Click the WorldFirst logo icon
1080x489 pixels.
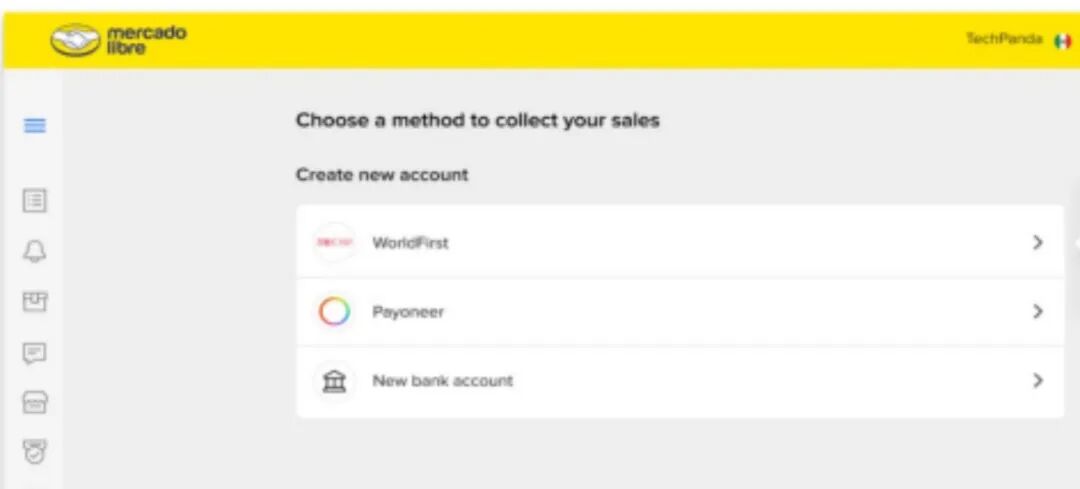click(333, 242)
